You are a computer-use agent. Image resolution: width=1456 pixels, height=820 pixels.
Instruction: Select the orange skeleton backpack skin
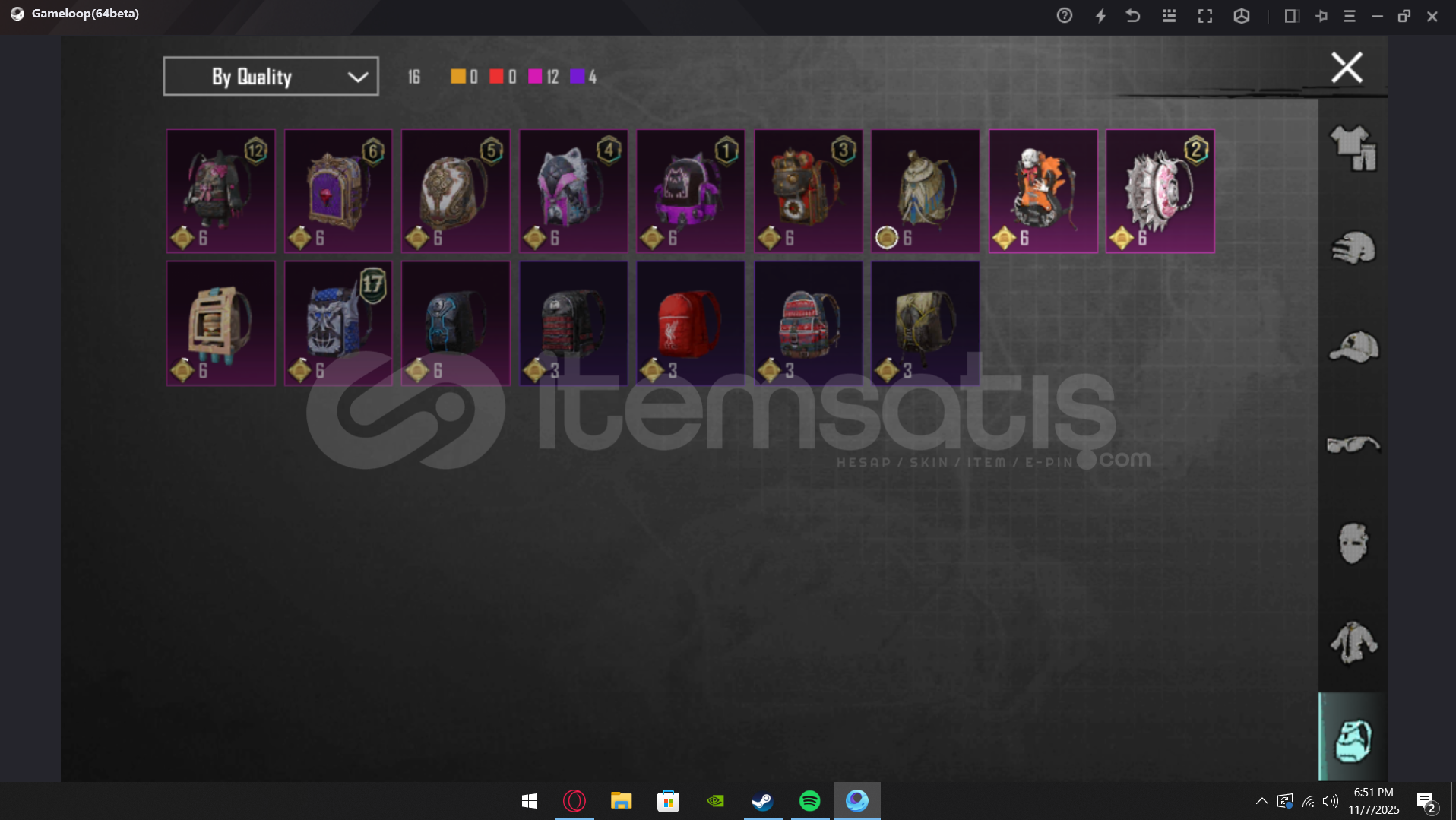(1043, 191)
